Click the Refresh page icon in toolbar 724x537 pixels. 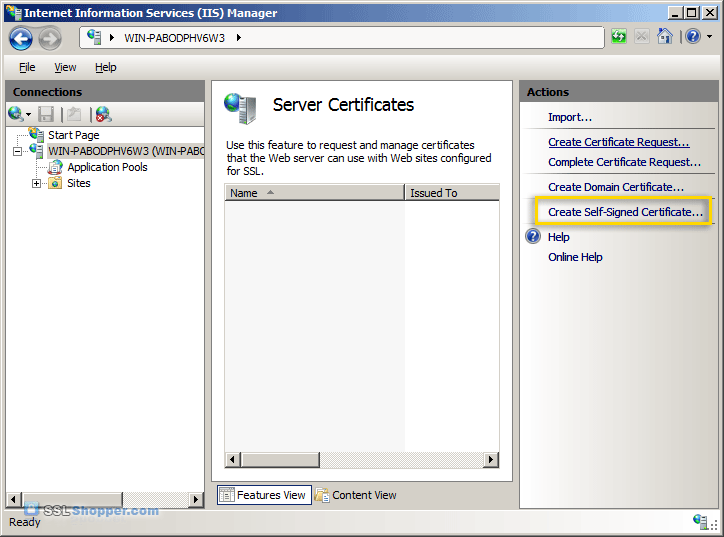coord(619,36)
